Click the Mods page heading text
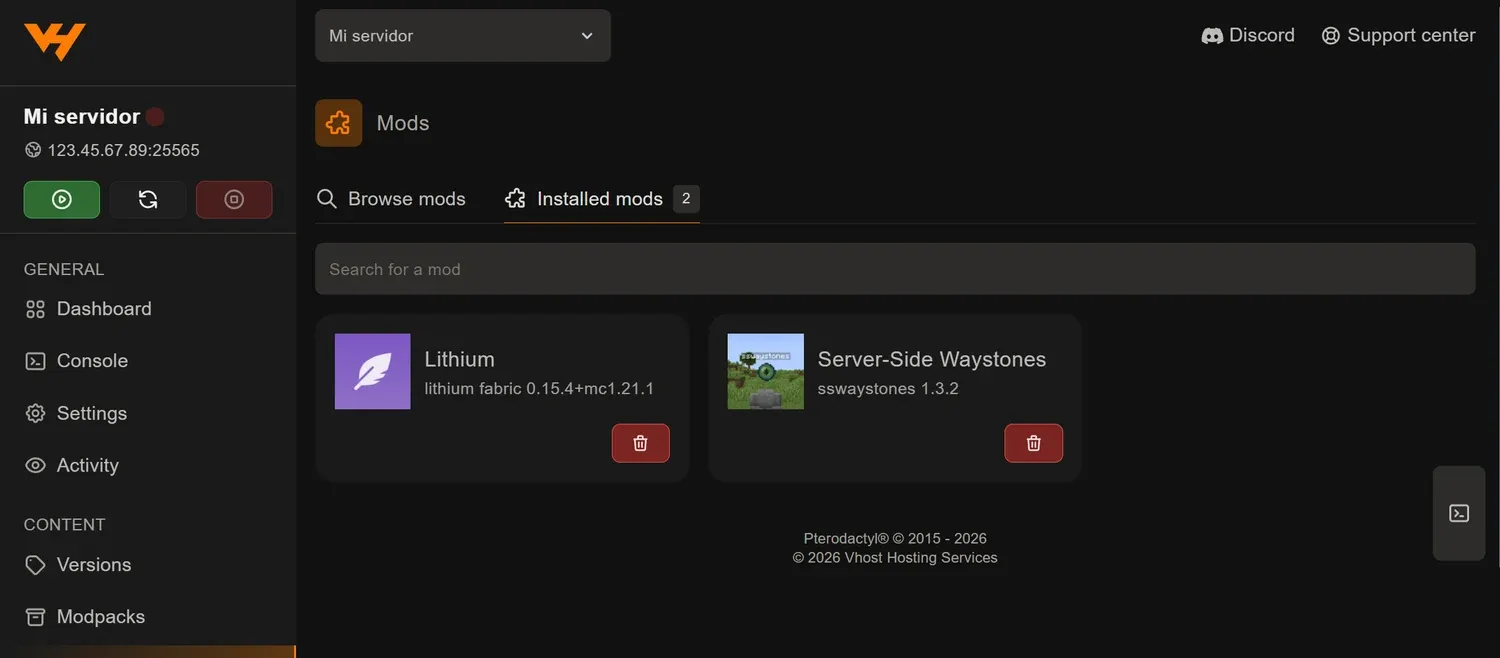 click(403, 123)
